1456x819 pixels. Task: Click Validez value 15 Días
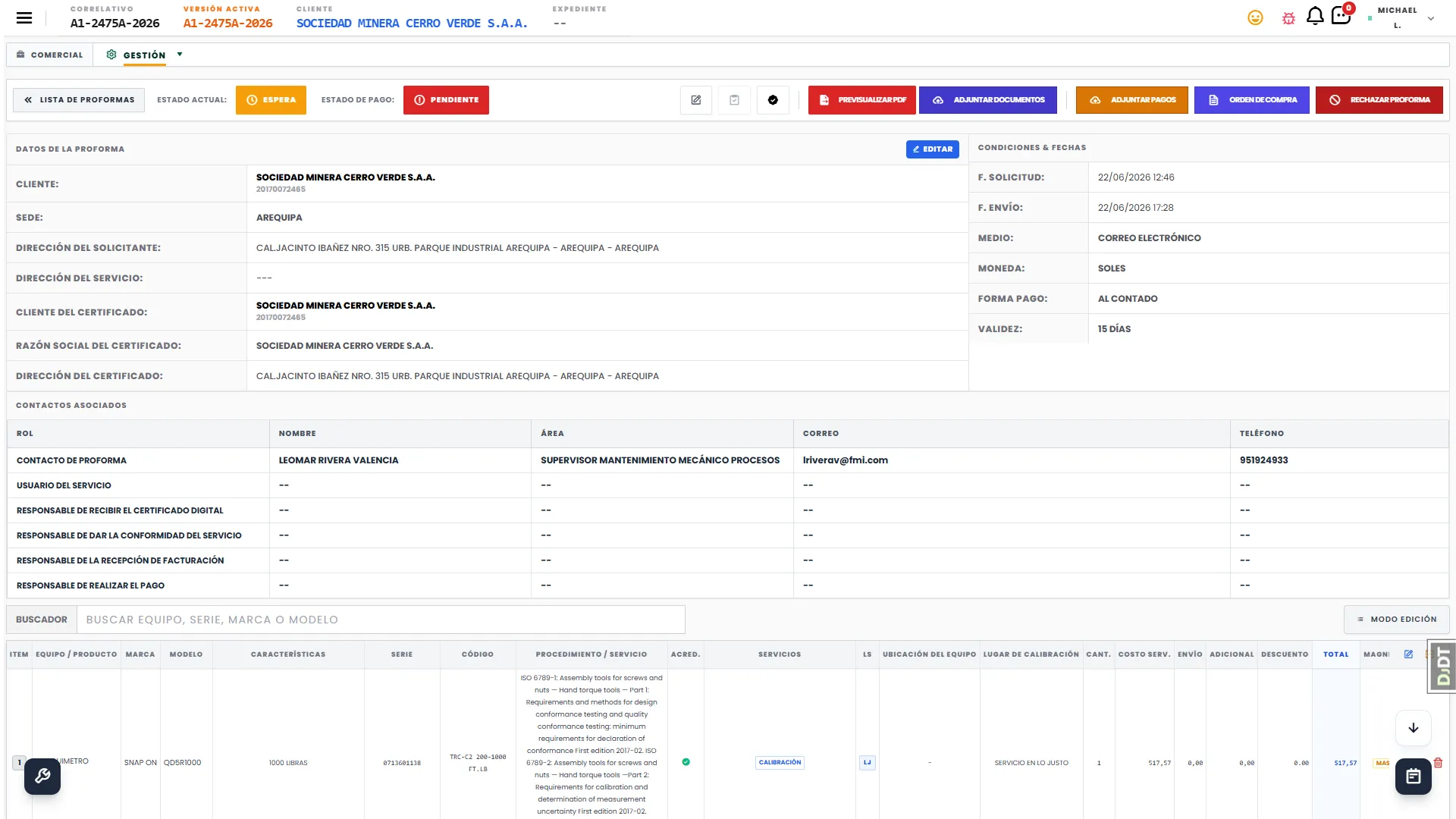tap(1114, 329)
